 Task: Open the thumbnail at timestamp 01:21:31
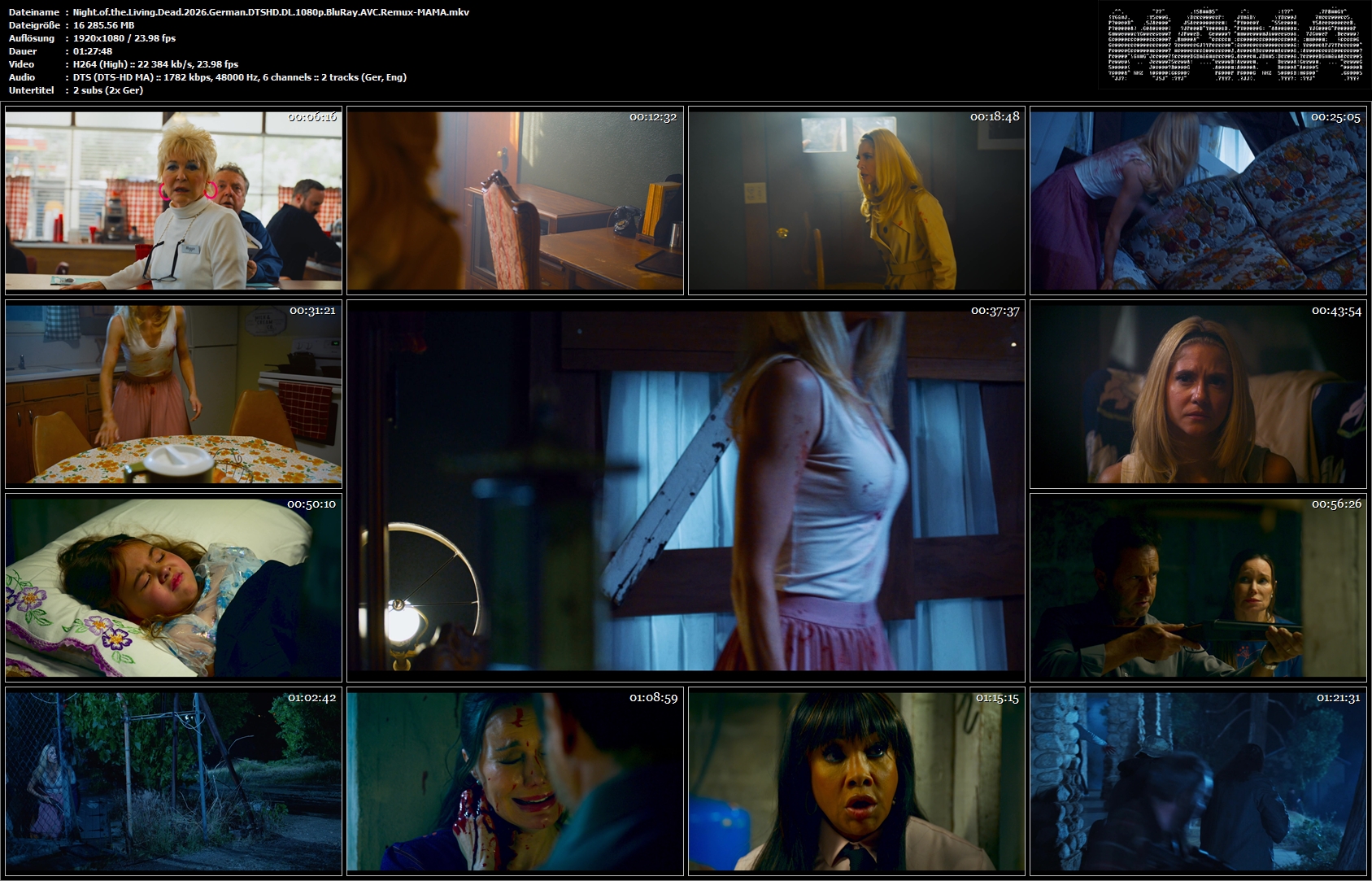(1198, 781)
